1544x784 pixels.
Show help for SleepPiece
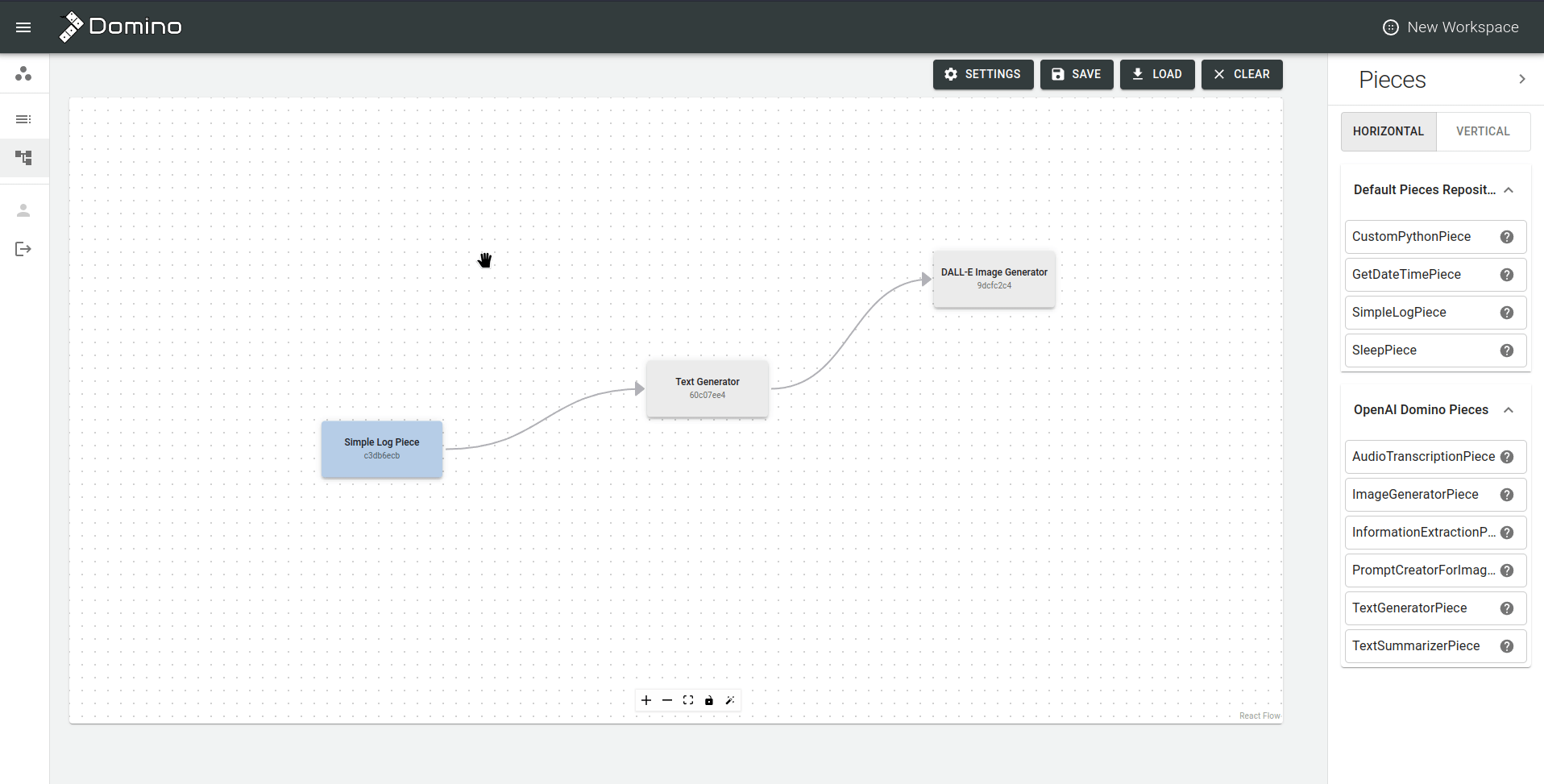[x=1506, y=351]
